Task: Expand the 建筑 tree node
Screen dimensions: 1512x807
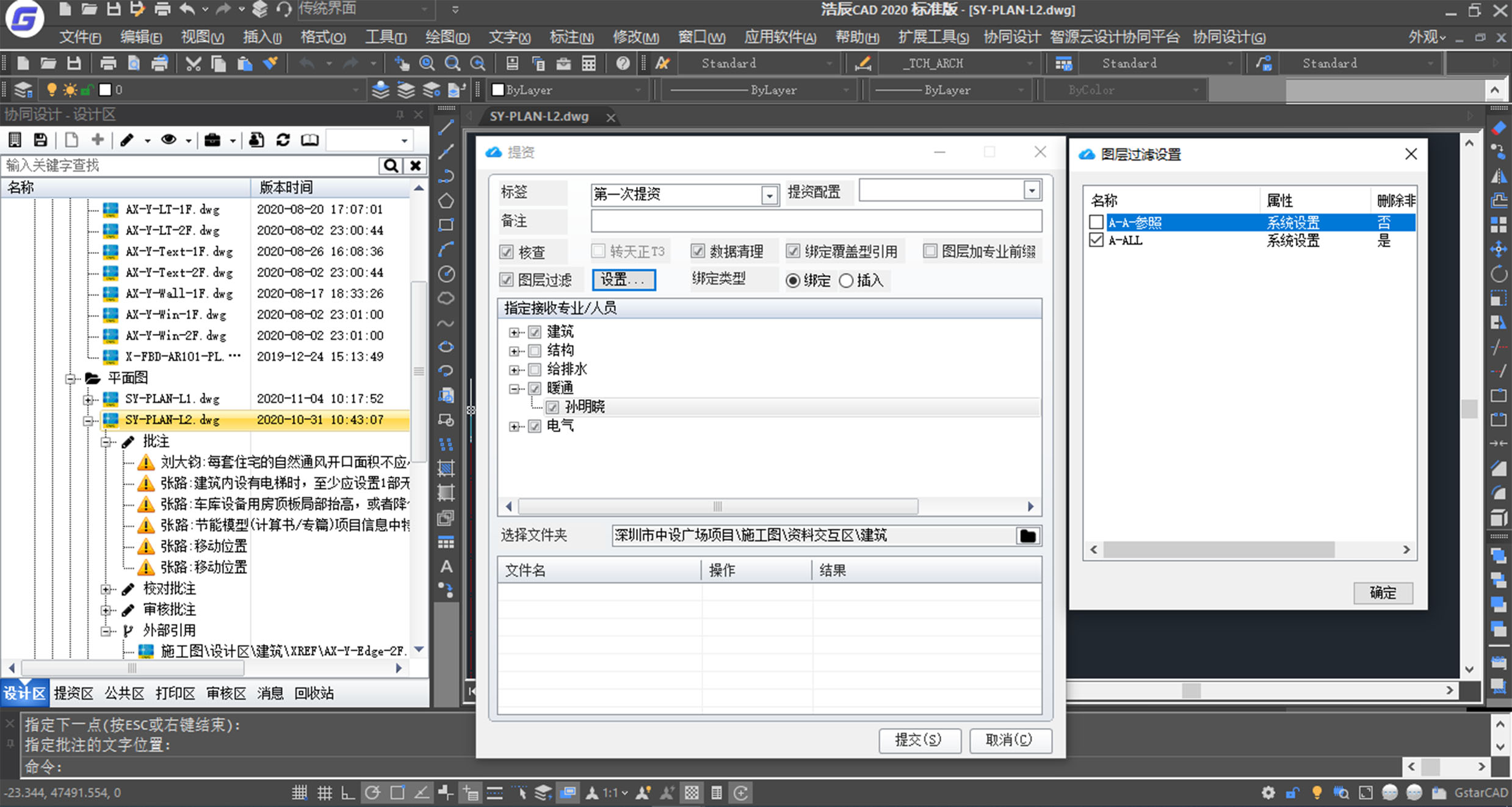Action: click(x=515, y=332)
